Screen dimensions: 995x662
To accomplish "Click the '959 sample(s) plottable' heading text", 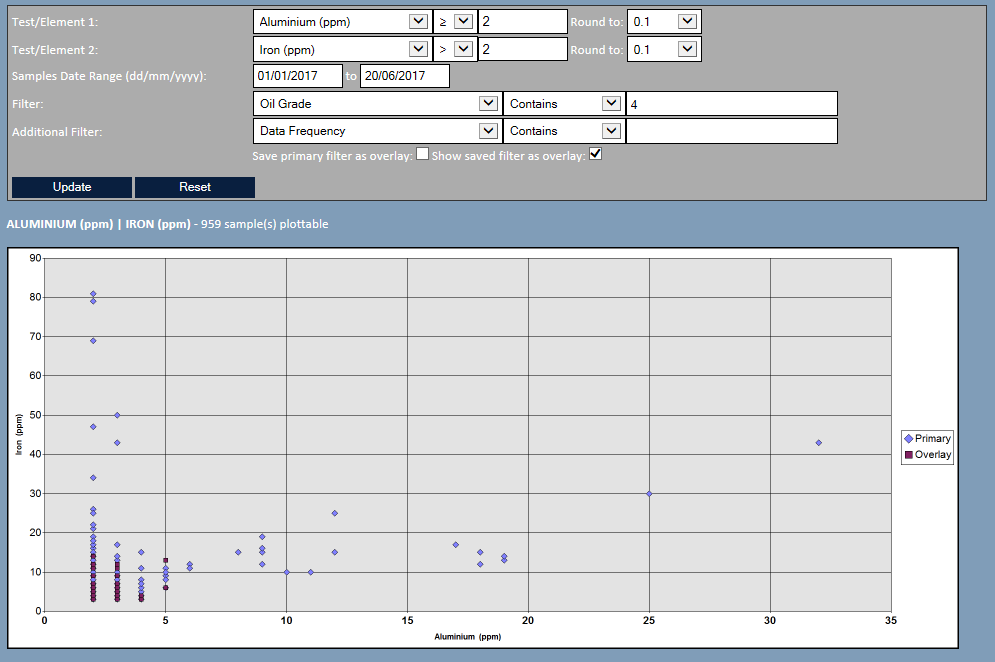I will point(265,224).
